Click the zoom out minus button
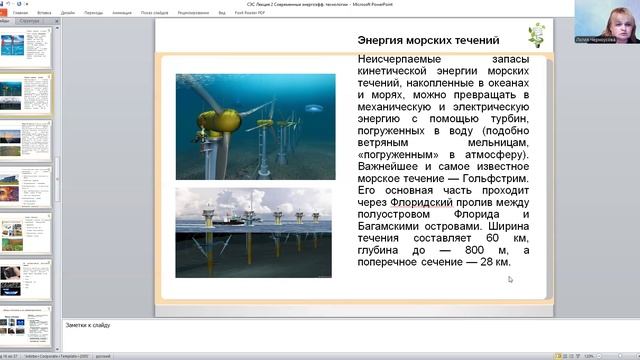This screenshot has width=640, height=360. 599,356
